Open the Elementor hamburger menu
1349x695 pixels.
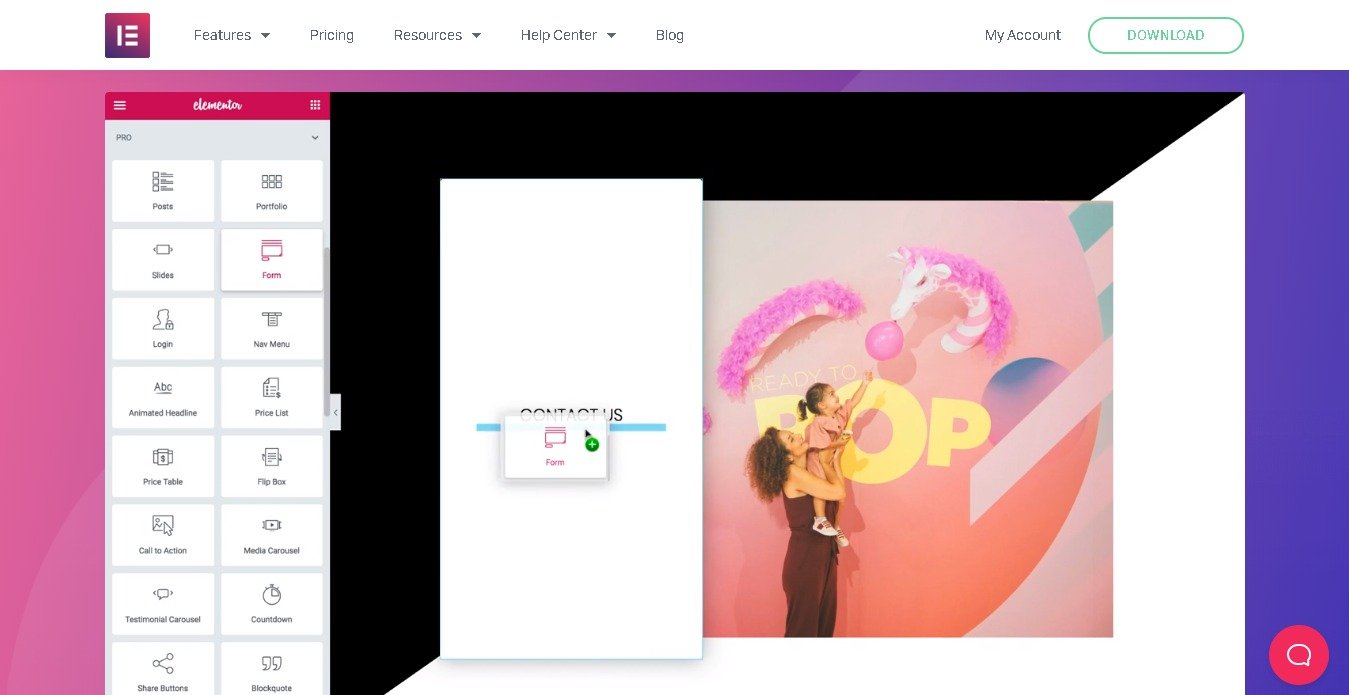pos(120,105)
